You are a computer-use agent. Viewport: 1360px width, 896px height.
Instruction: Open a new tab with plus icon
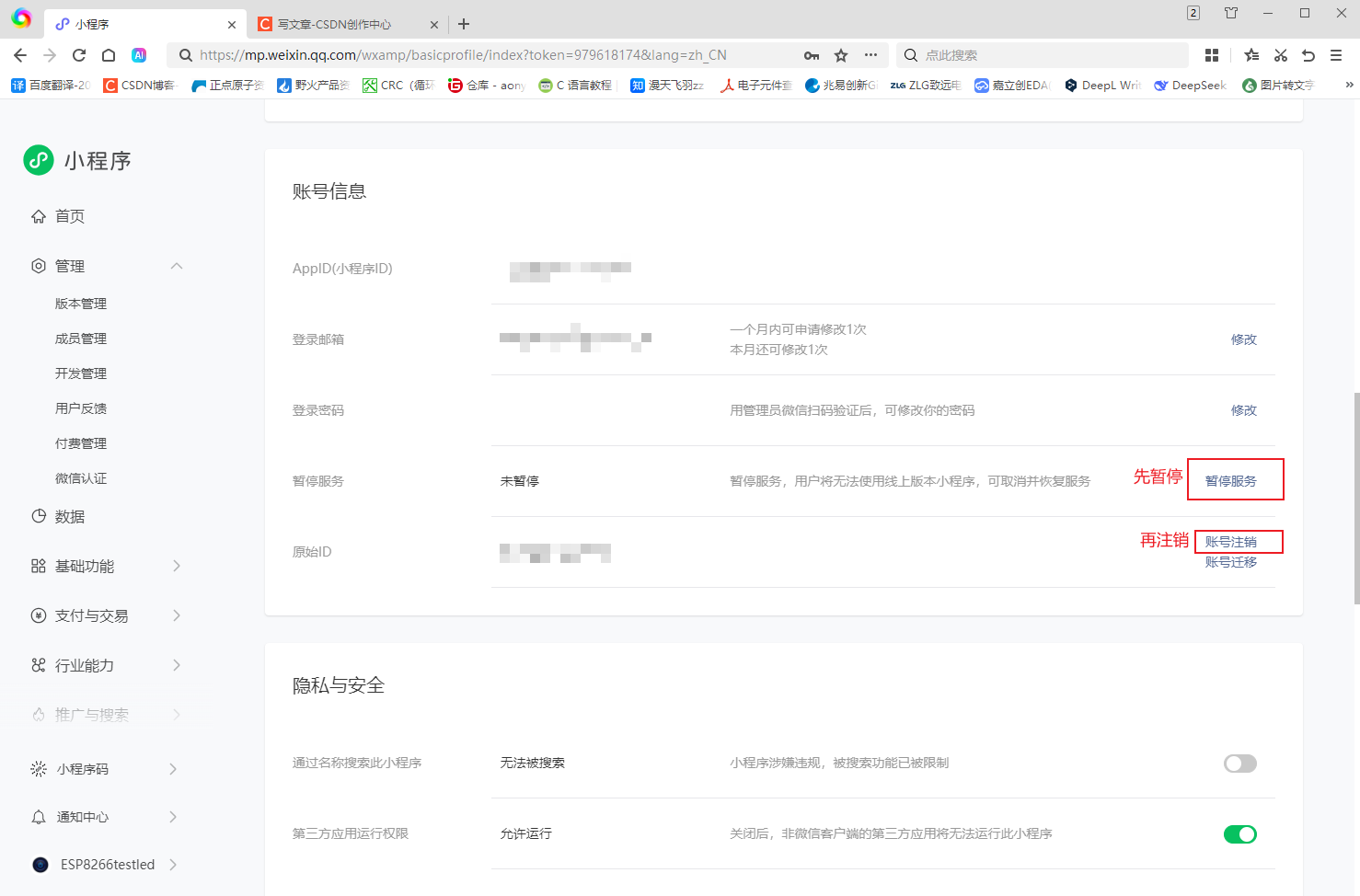[464, 24]
